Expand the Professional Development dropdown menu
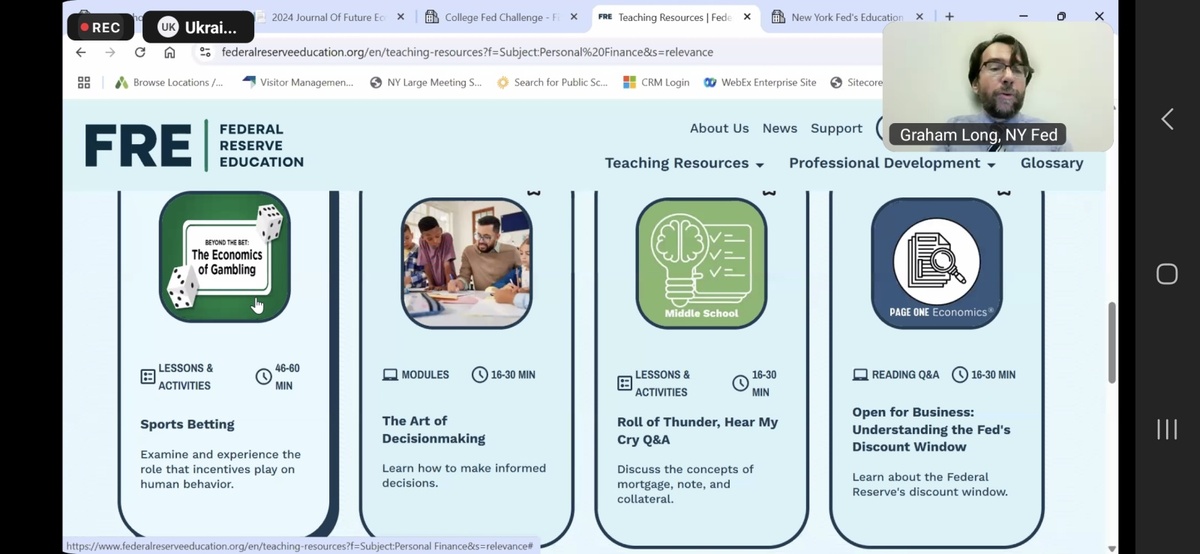This screenshot has height=554, width=1200. click(x=892, y=163)
